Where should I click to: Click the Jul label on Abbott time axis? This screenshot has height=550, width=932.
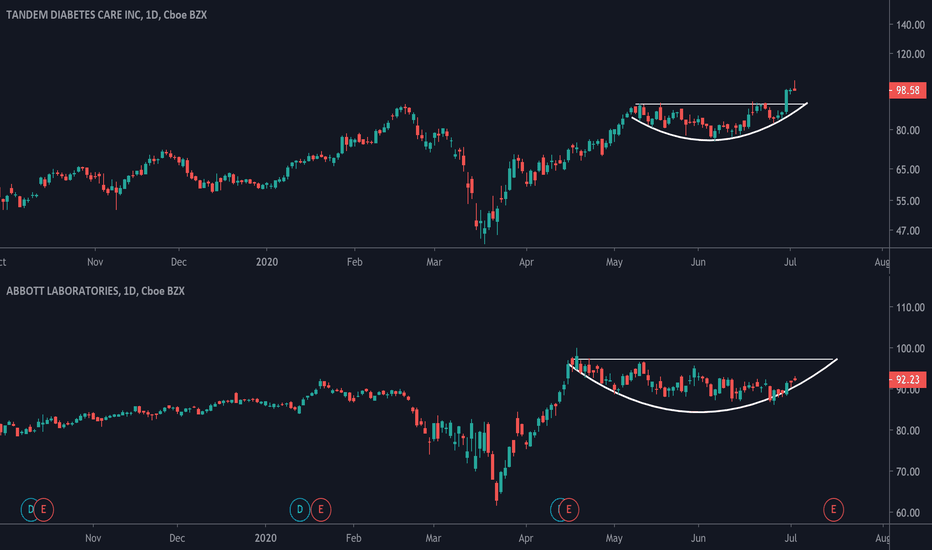[x=791, y=538]
